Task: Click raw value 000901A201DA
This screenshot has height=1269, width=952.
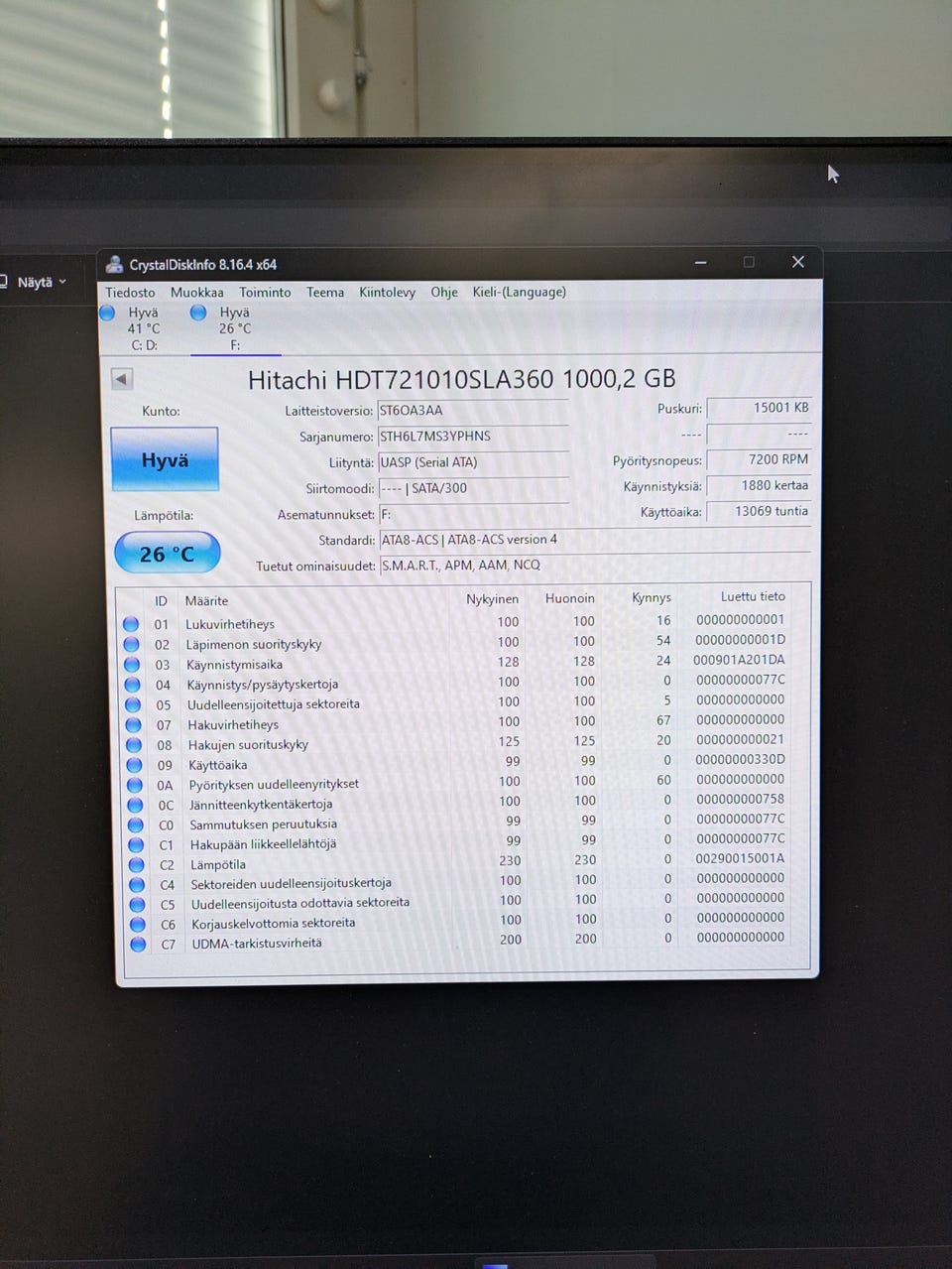Action: coord(739,660)
